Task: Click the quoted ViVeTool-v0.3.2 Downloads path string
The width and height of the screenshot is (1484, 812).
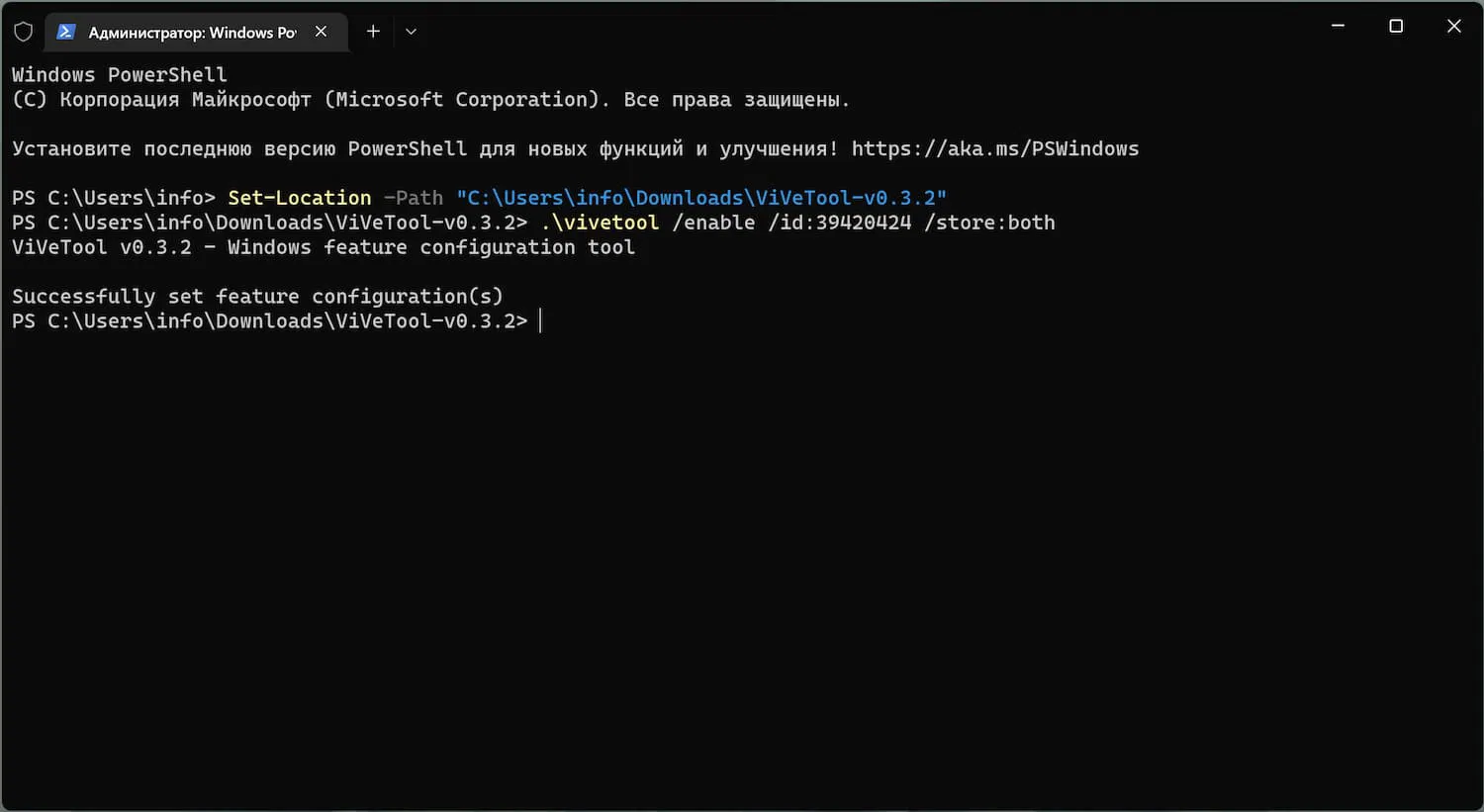Action: point(700,198)
